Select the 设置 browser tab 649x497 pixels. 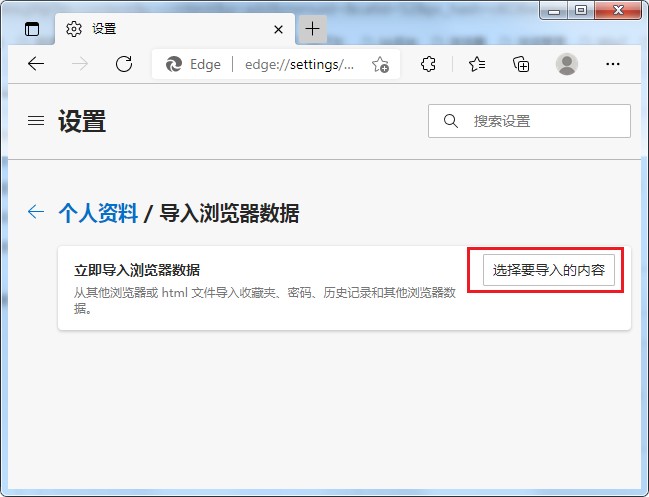(x=175, y=29)
